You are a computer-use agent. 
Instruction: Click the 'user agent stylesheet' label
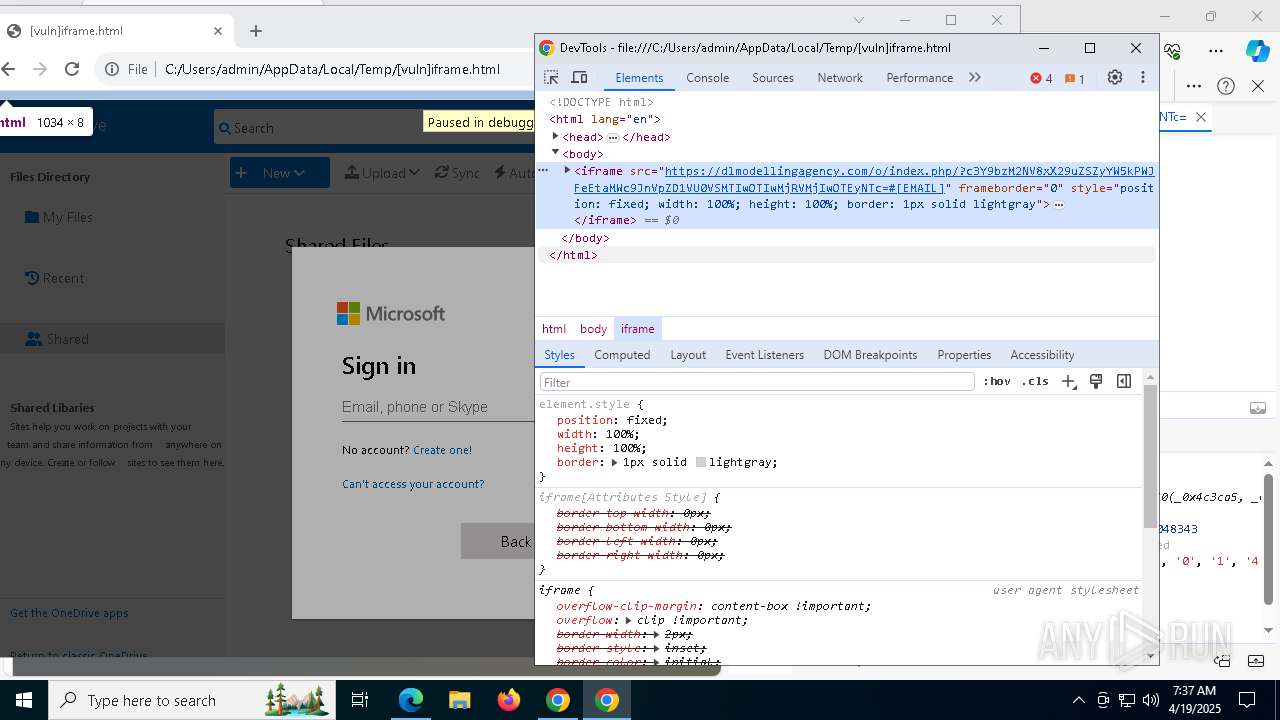(1065, 590)
